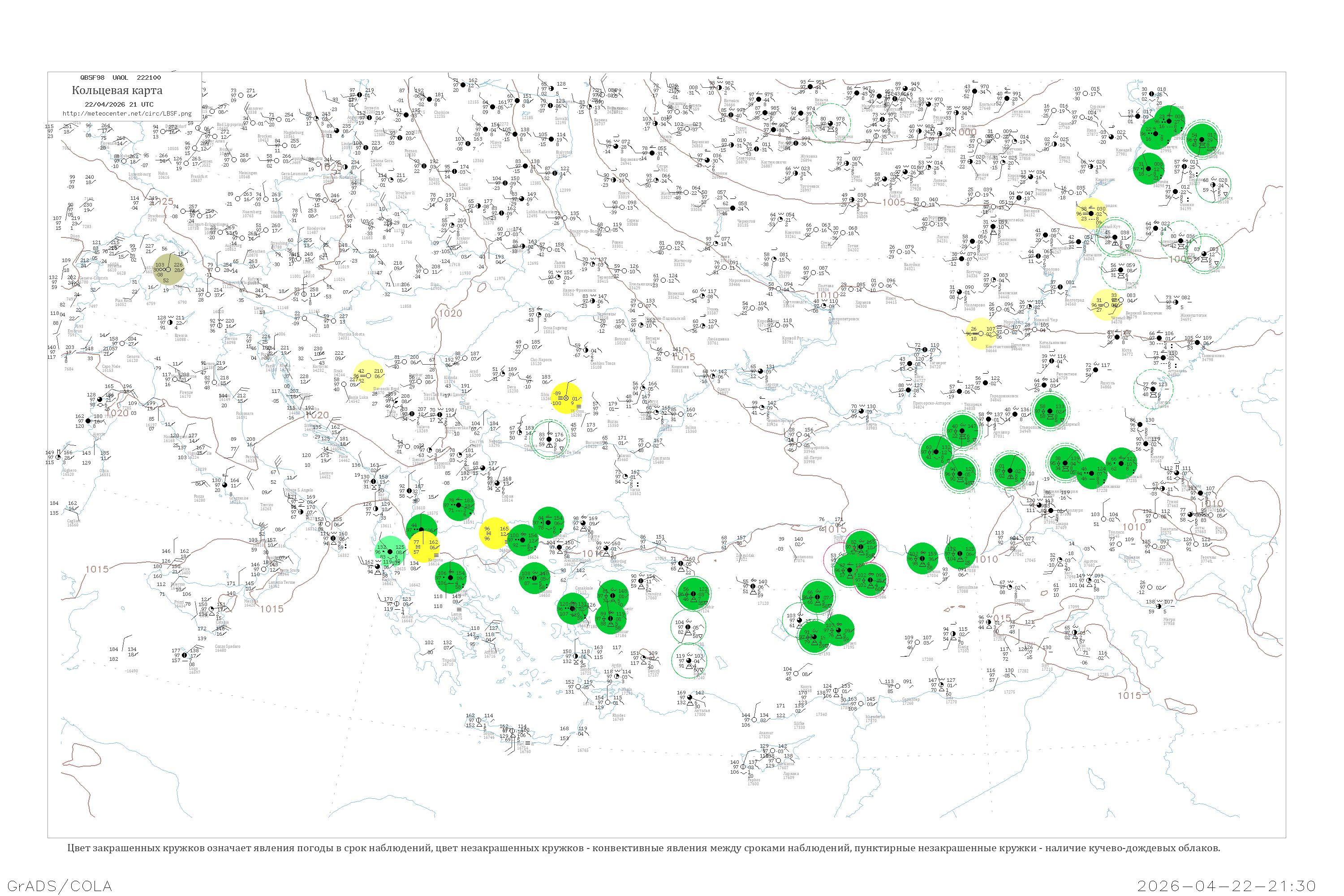Image resolution: width=1344 pixels, height=896 pixels.
Task: Click the meteocenter.net LBSF.png URL
Action: coord(126,114)
